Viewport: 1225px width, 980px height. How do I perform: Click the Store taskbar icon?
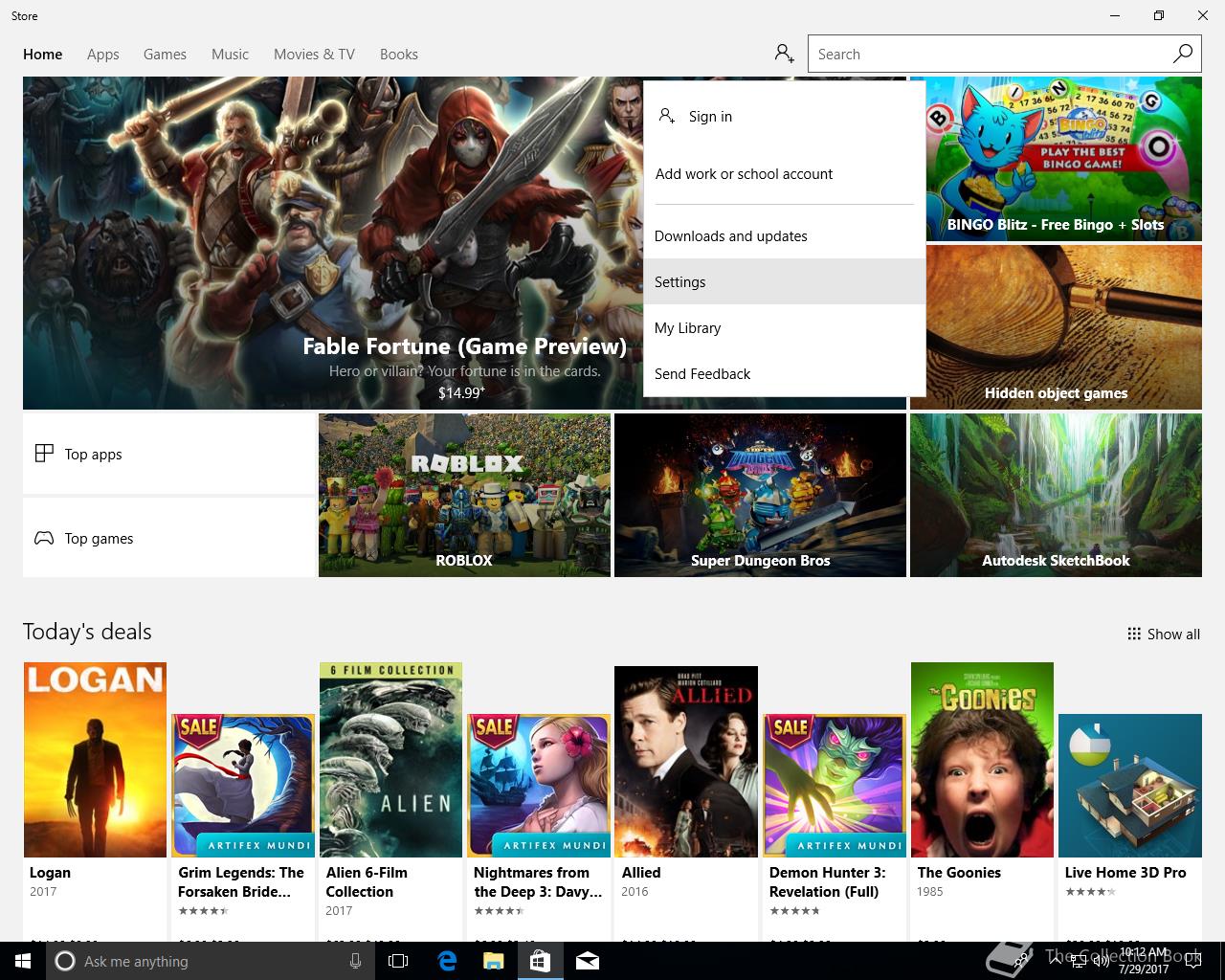(540, 961)
